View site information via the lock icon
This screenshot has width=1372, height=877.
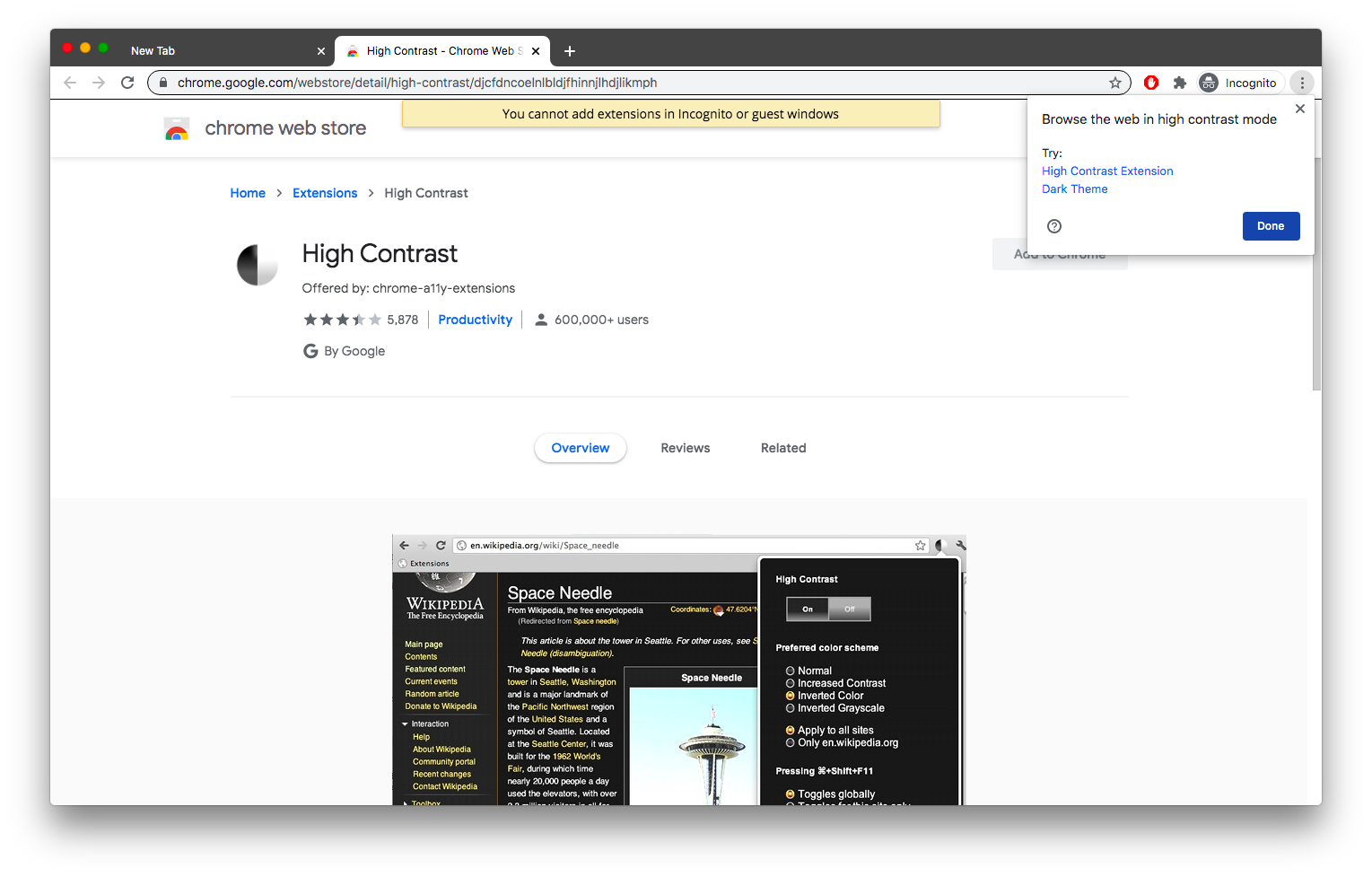click(x=162, y=83)
